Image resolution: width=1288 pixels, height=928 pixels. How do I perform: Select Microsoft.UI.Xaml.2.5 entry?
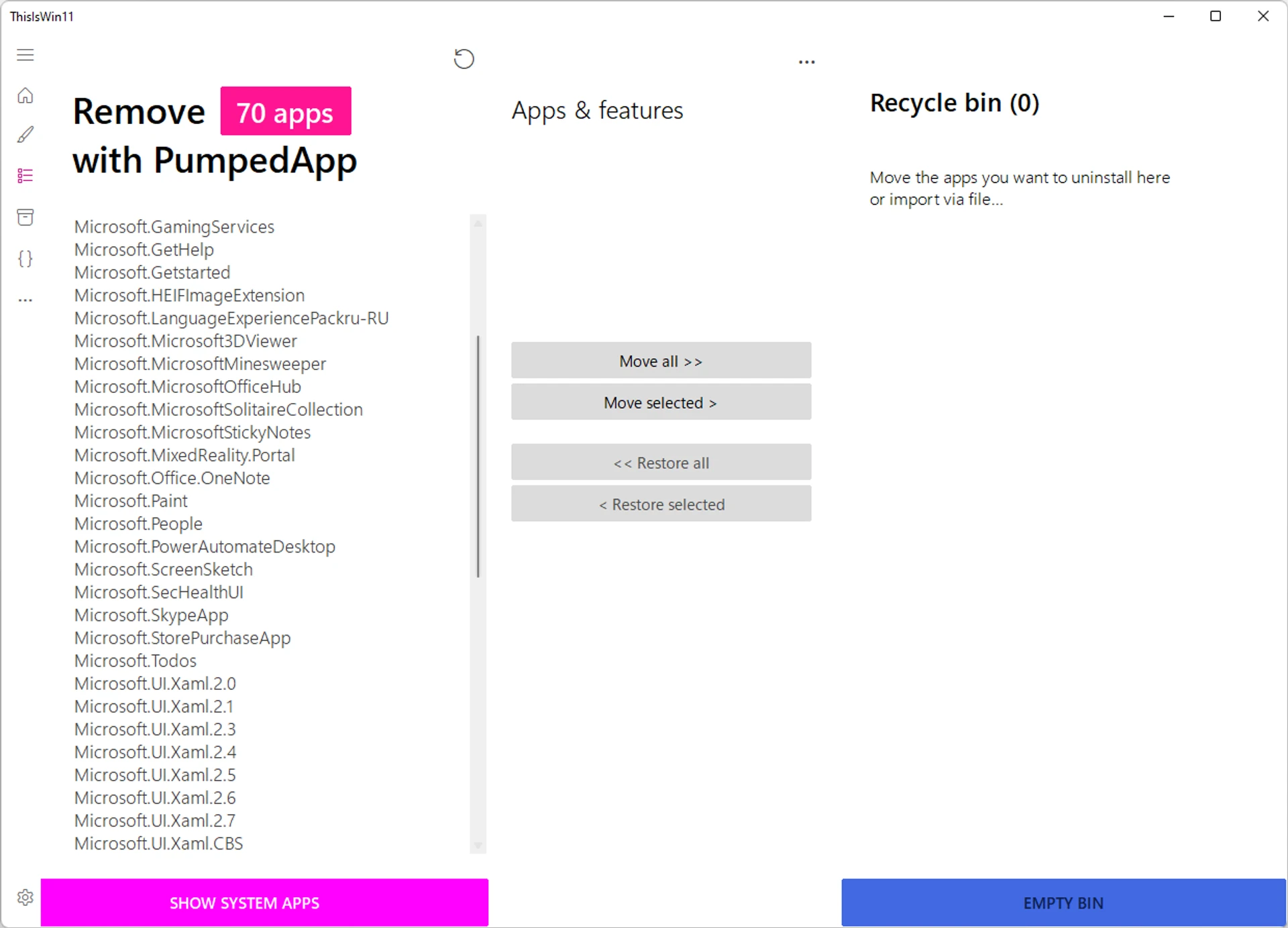point(155,774)
